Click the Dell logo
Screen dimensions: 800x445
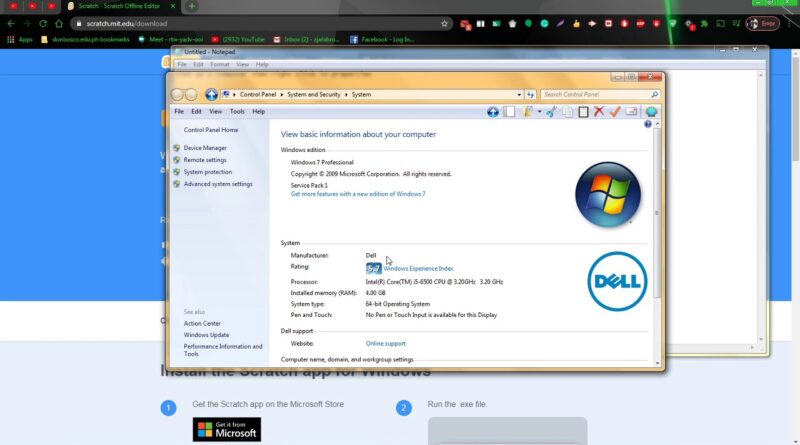617,281
